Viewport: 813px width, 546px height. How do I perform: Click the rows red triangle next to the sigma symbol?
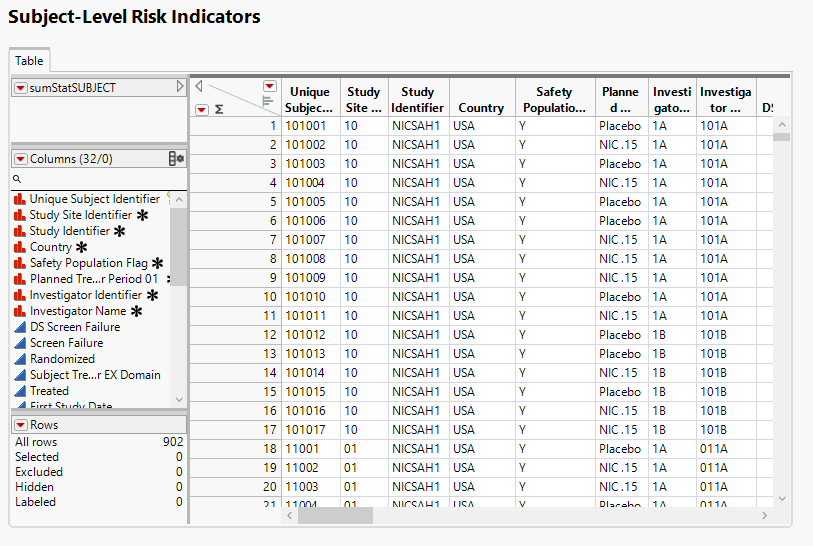tap(202, 109)
